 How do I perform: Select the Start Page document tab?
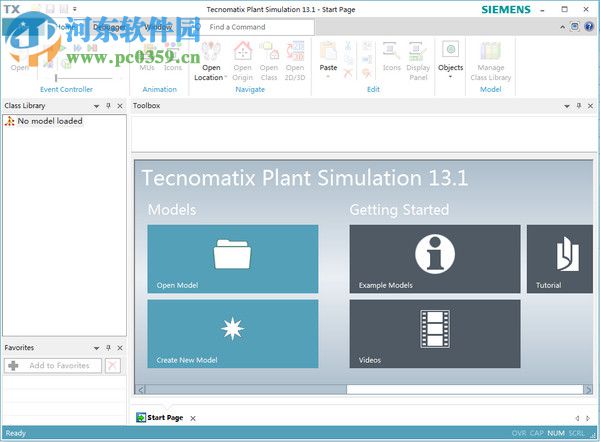160,418
